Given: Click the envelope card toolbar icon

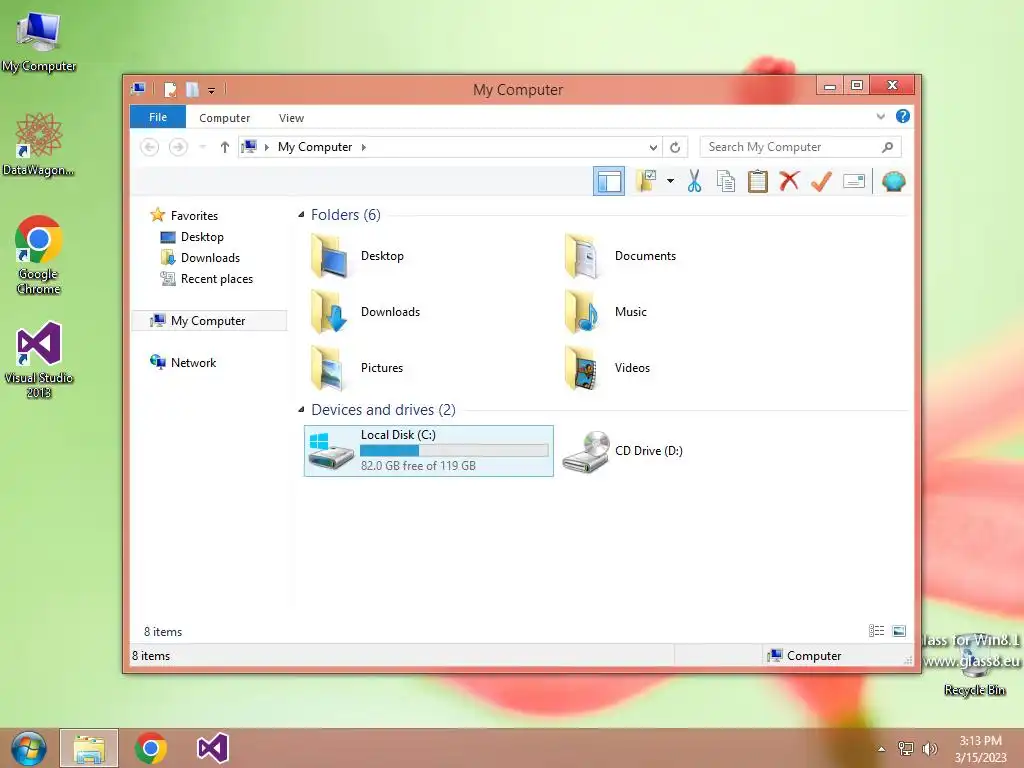Looking at the screenshot, I should (x=854, y=181).
